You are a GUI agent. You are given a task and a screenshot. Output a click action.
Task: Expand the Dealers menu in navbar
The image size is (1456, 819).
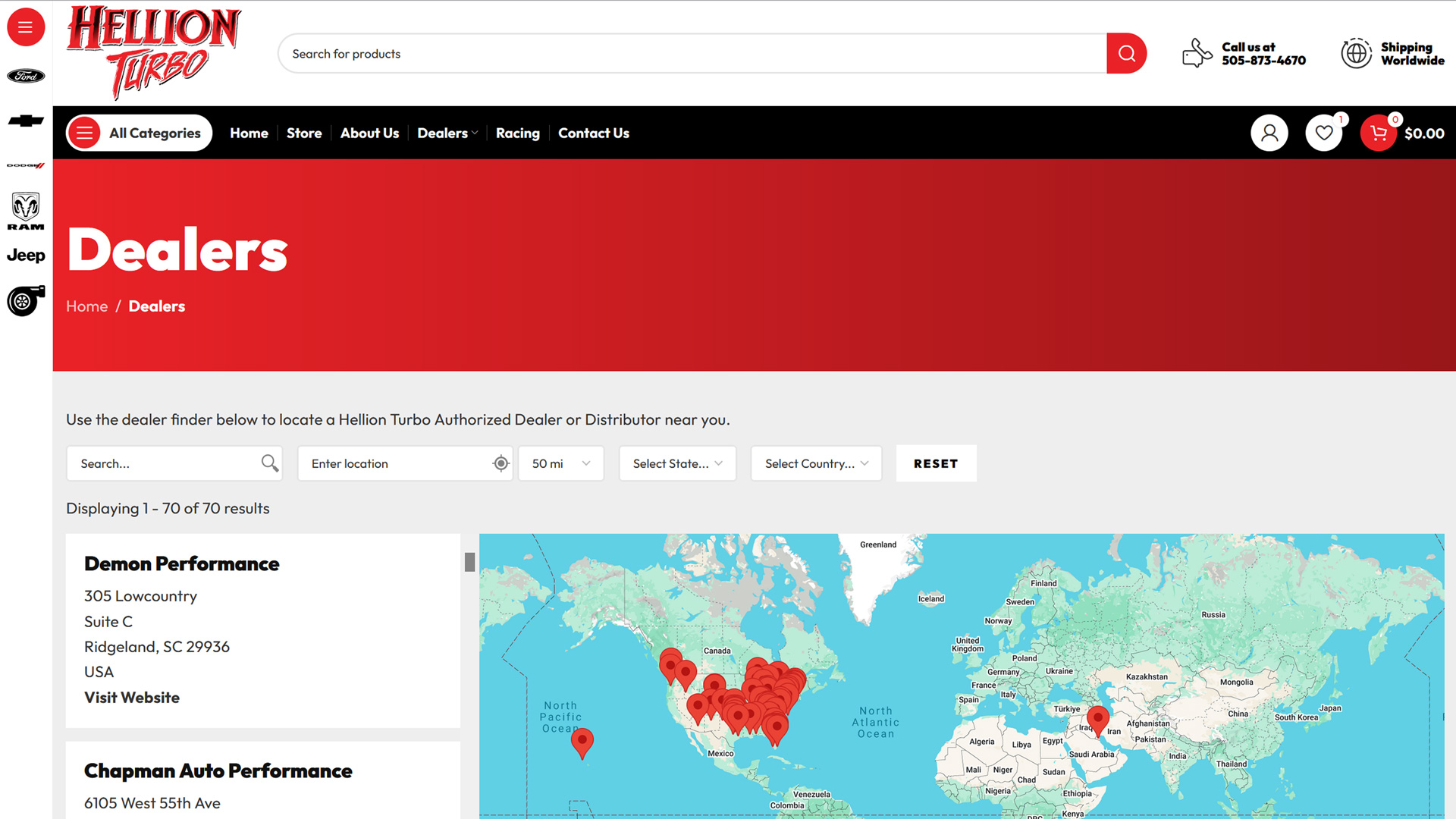(x=447, y=133)
